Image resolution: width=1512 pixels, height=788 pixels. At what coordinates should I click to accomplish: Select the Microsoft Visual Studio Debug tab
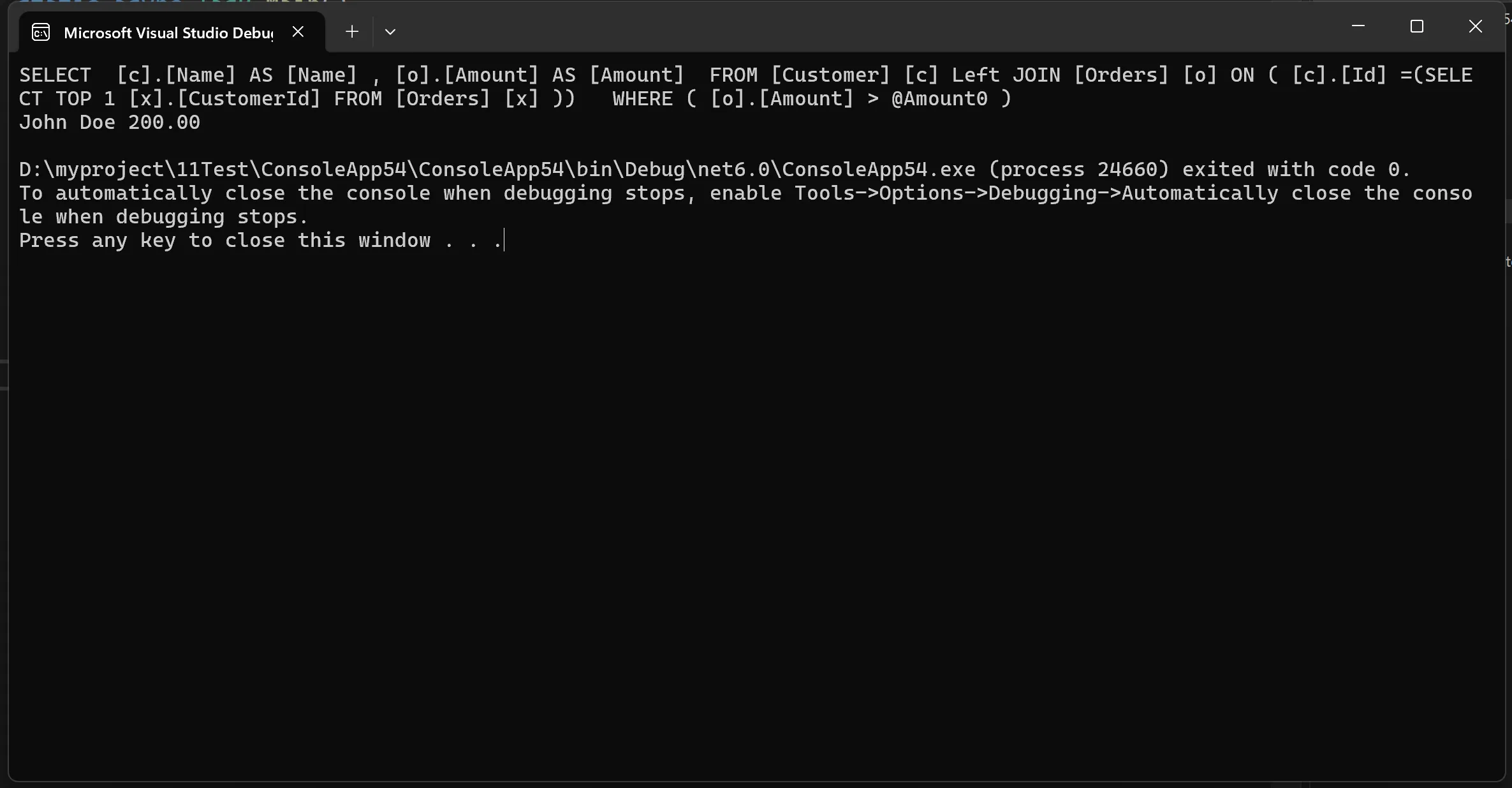[169, 33]
